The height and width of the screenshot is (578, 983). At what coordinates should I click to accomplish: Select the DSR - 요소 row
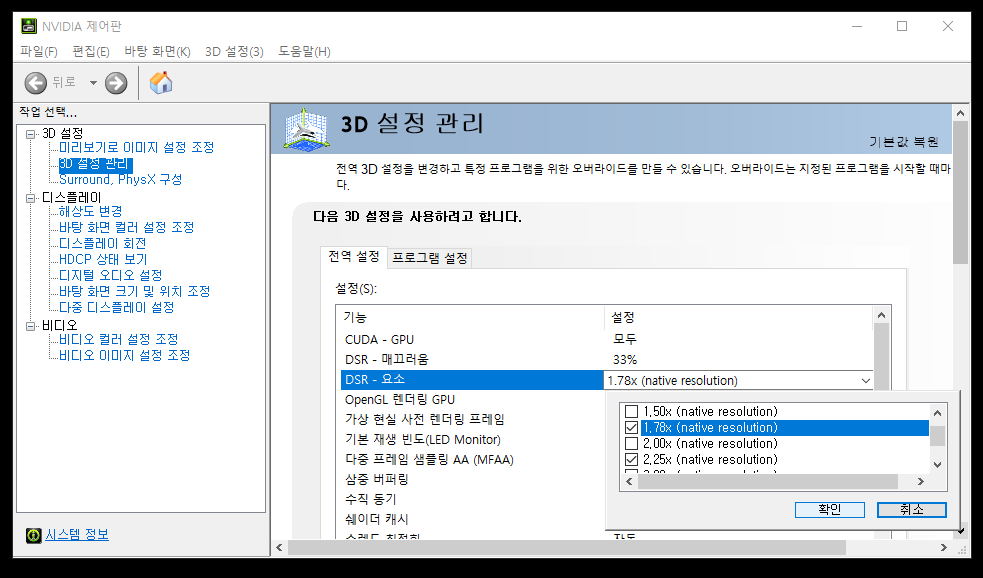tap(471, 380)
